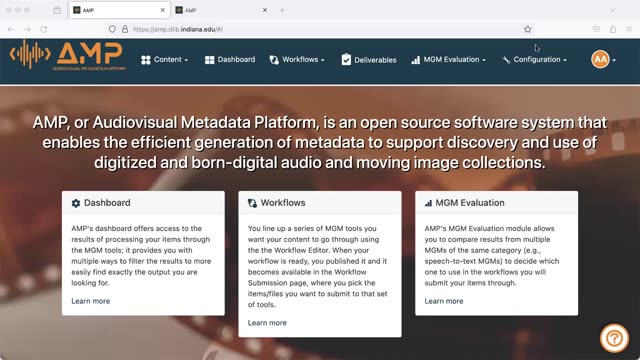The height and width of the screenshot is (360, 640).
Task: Reload the current page
Action: click(44, 29)
